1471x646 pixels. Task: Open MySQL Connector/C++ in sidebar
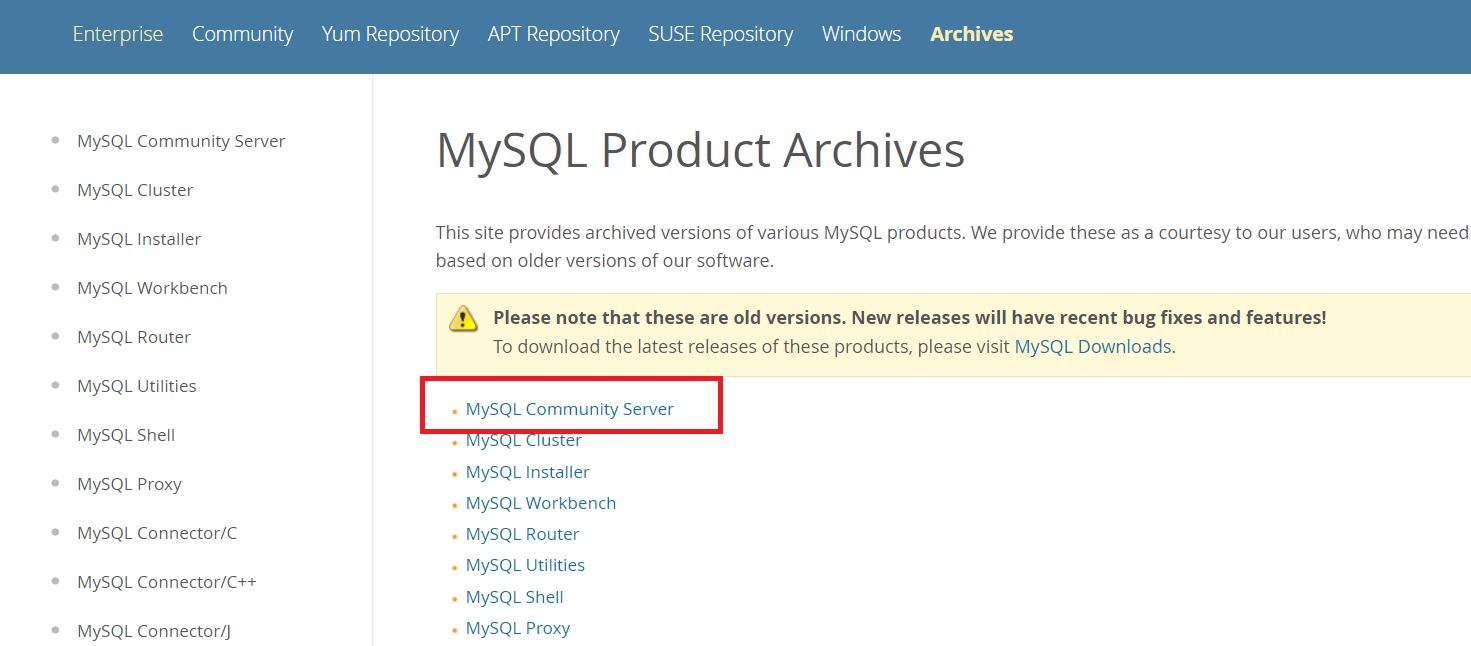pos(167,582)
